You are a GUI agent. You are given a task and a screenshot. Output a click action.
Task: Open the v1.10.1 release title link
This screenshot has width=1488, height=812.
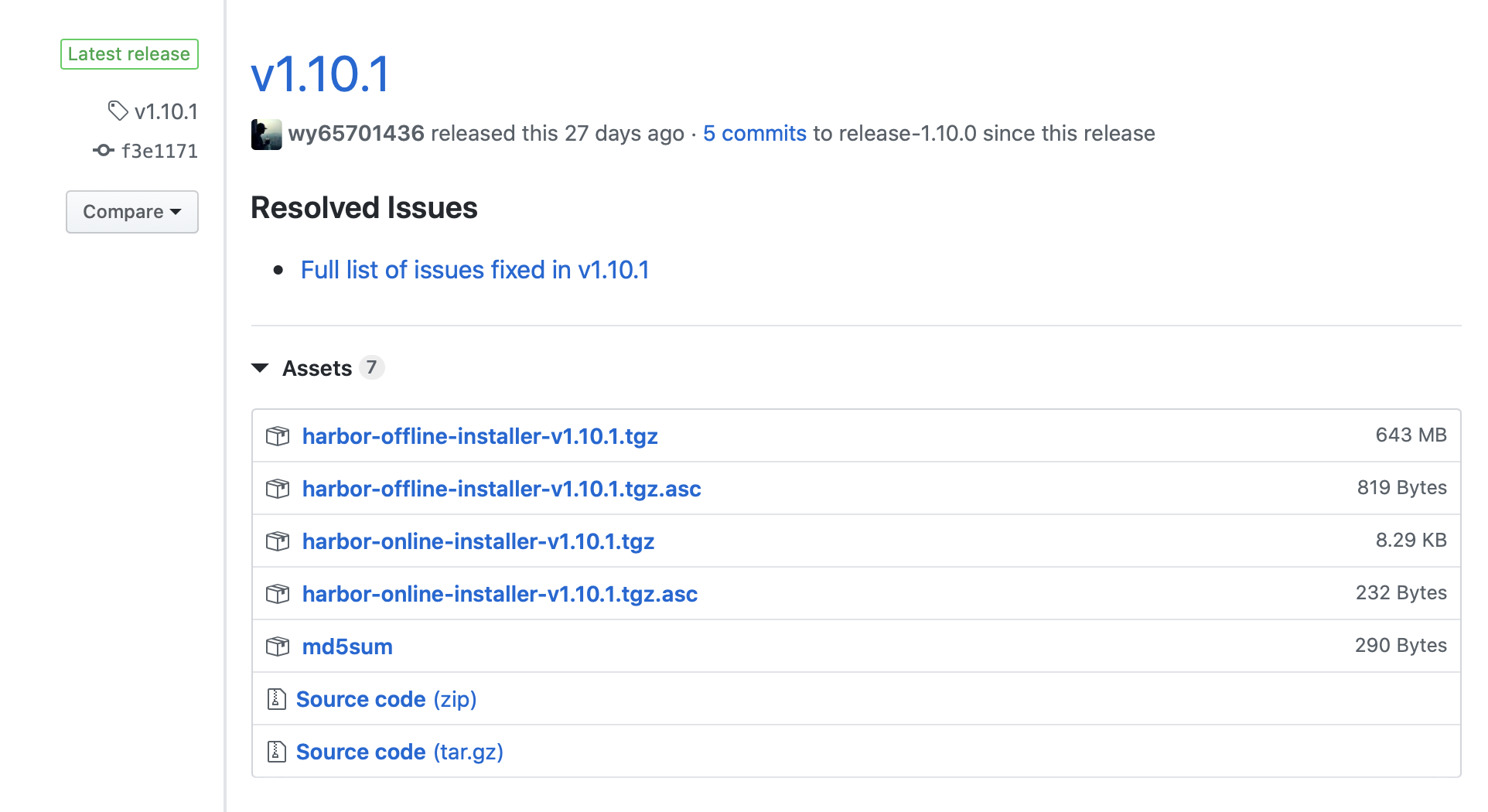point(321,75)
